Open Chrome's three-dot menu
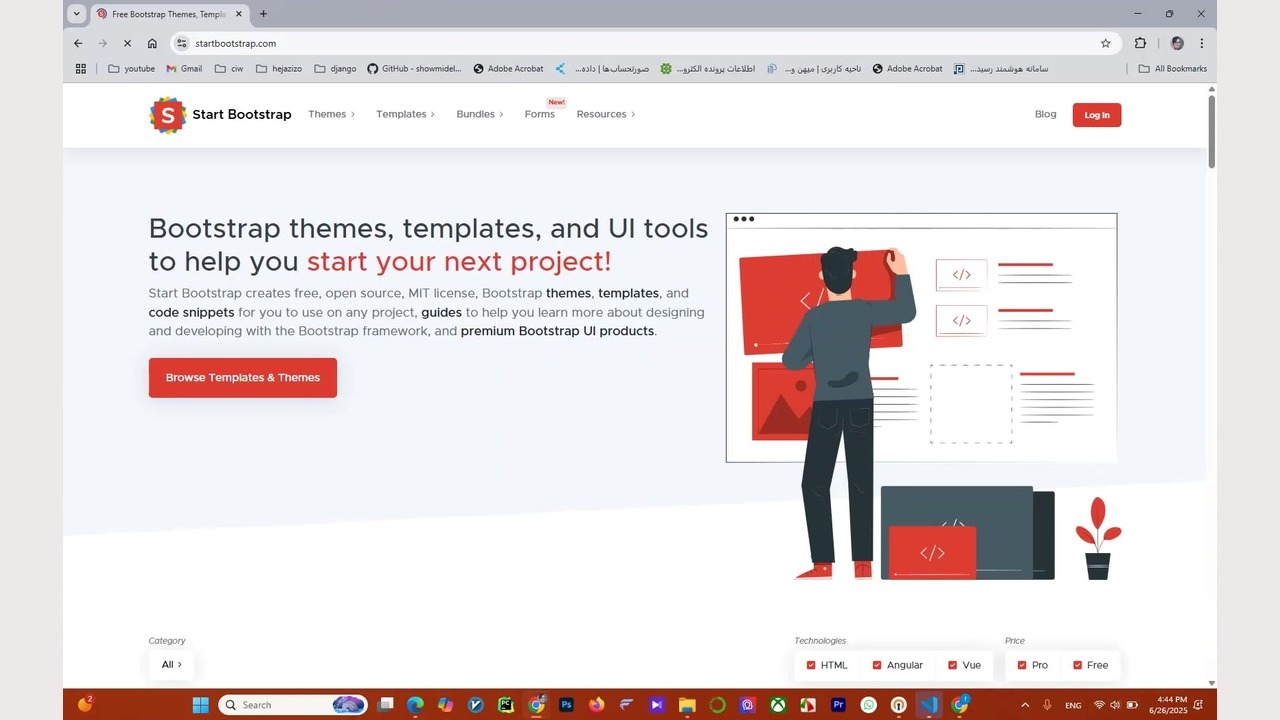The height and width of the screenshot is (720, 1280). click(x=1201, y=43)
